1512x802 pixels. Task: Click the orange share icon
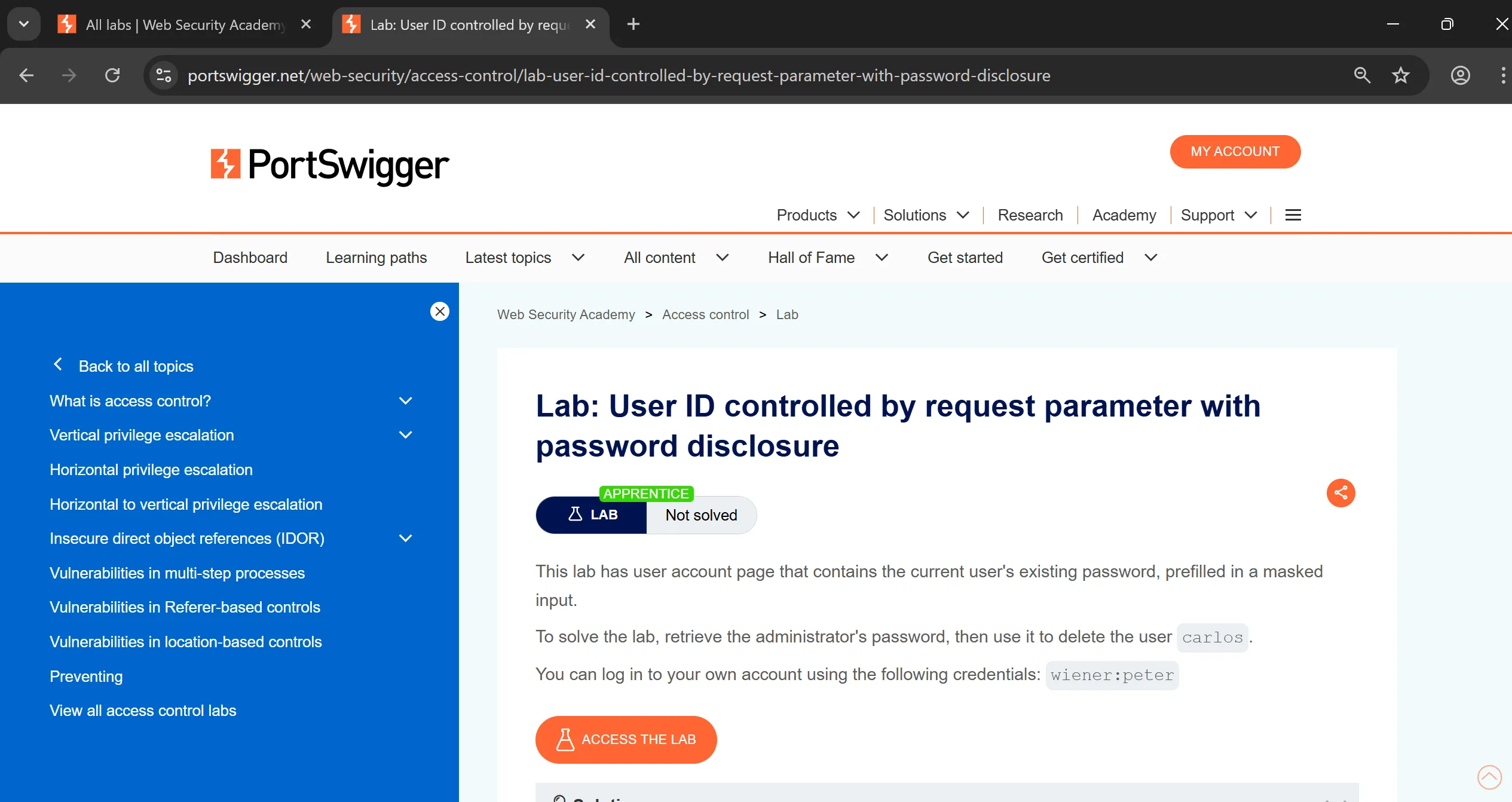click(1340, 493)
